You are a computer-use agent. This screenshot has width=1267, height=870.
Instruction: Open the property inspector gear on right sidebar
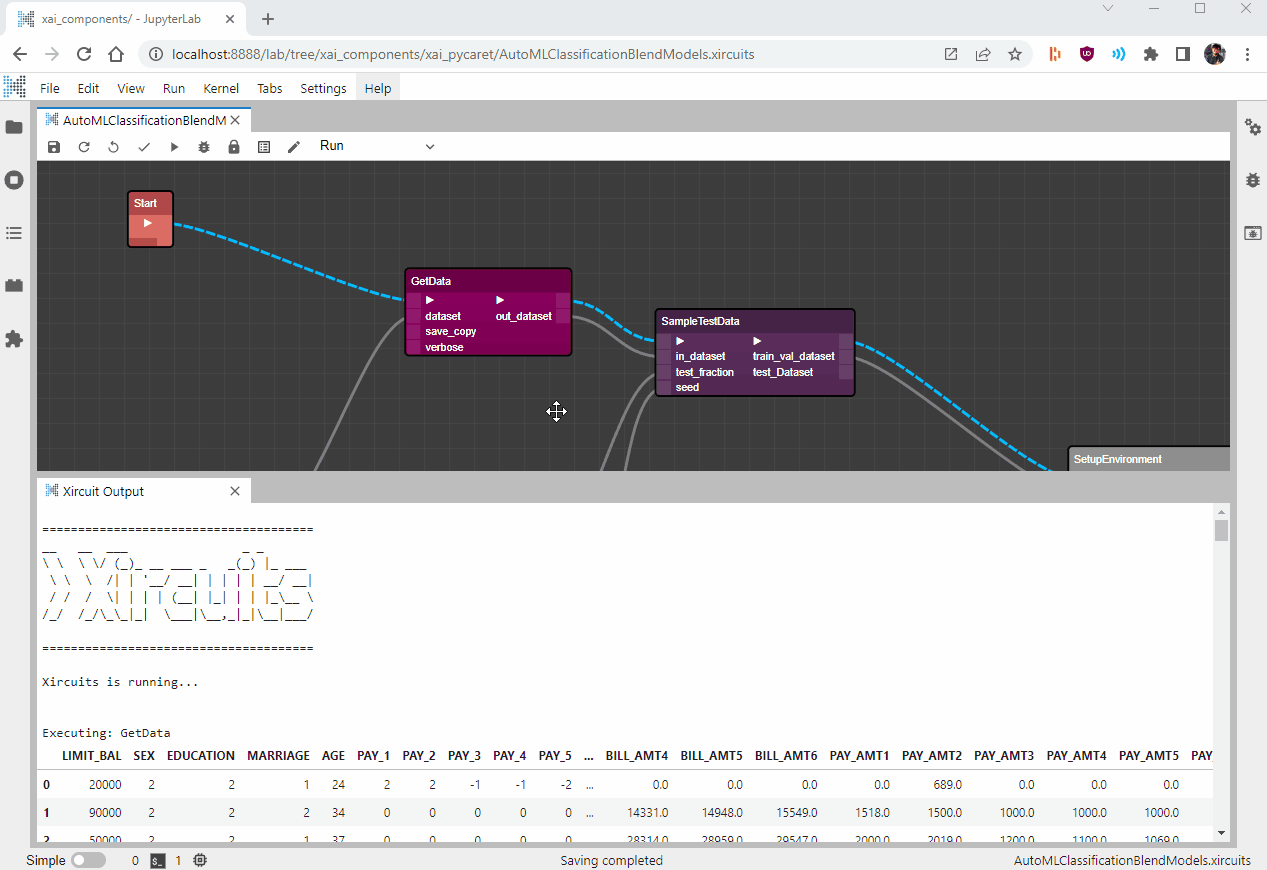pos(1252,127)
